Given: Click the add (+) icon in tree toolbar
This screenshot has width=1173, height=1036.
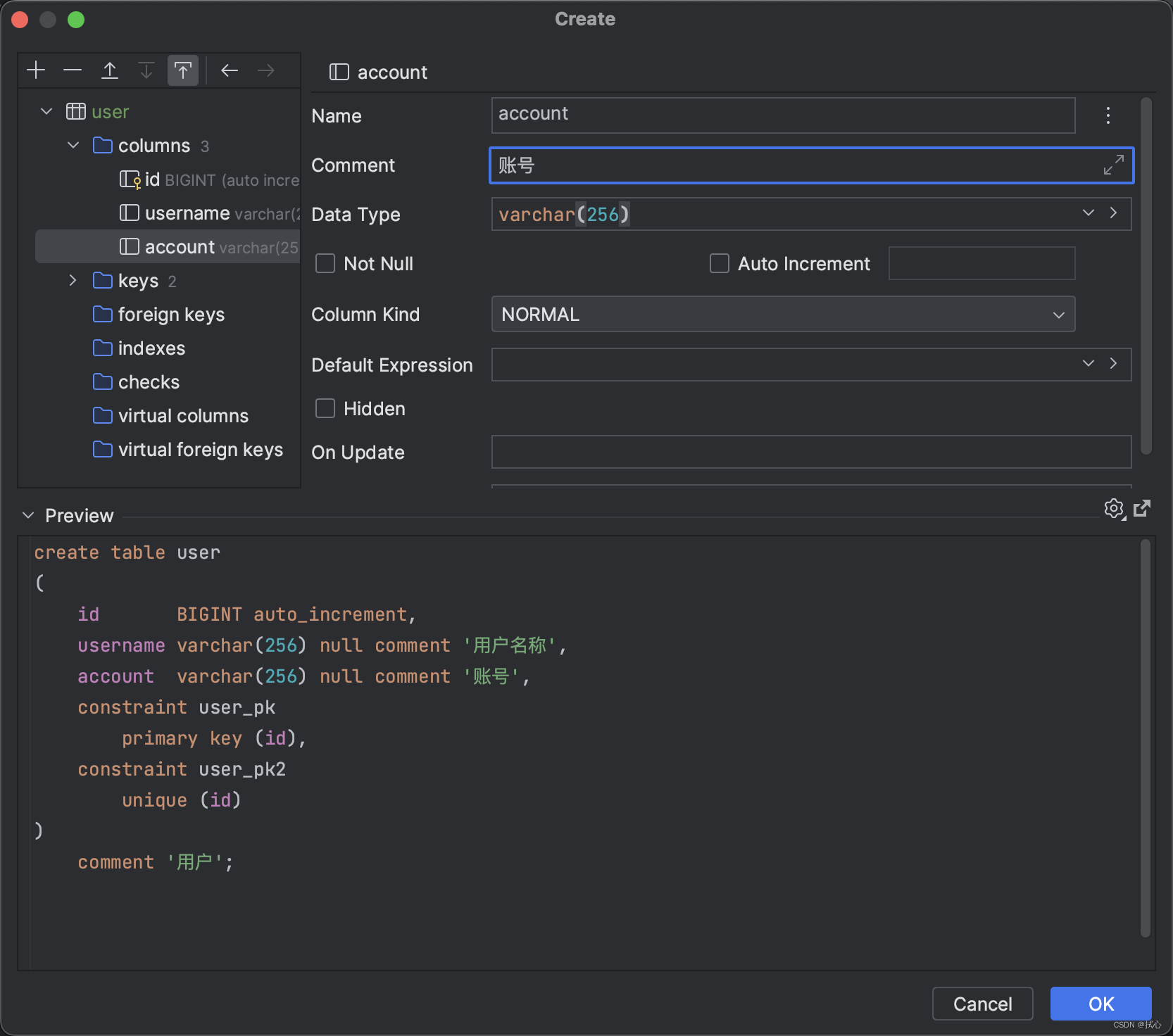Looking at the screenshot, I should pos(36,70).
